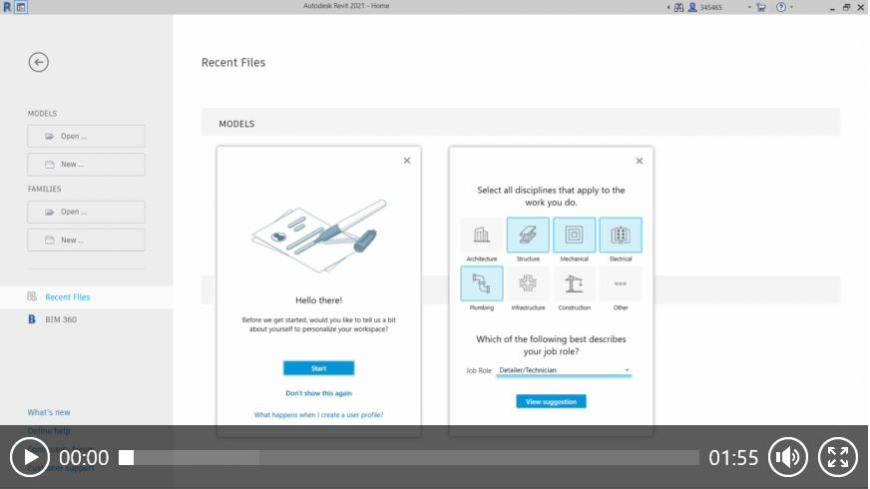The image size is (870, 489).
Task: Open a family with Families Open button
Action: 86,211
